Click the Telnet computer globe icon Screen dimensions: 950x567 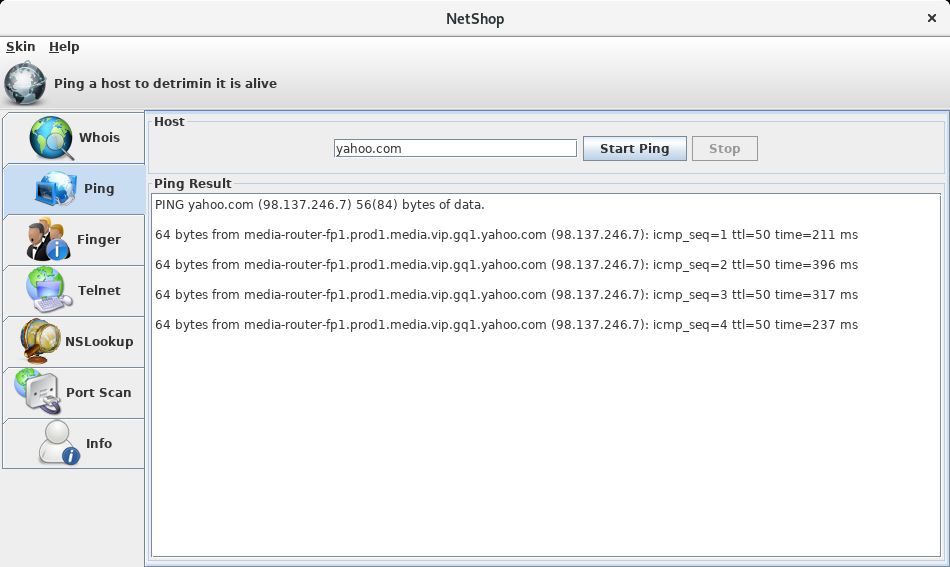[48, 290]
